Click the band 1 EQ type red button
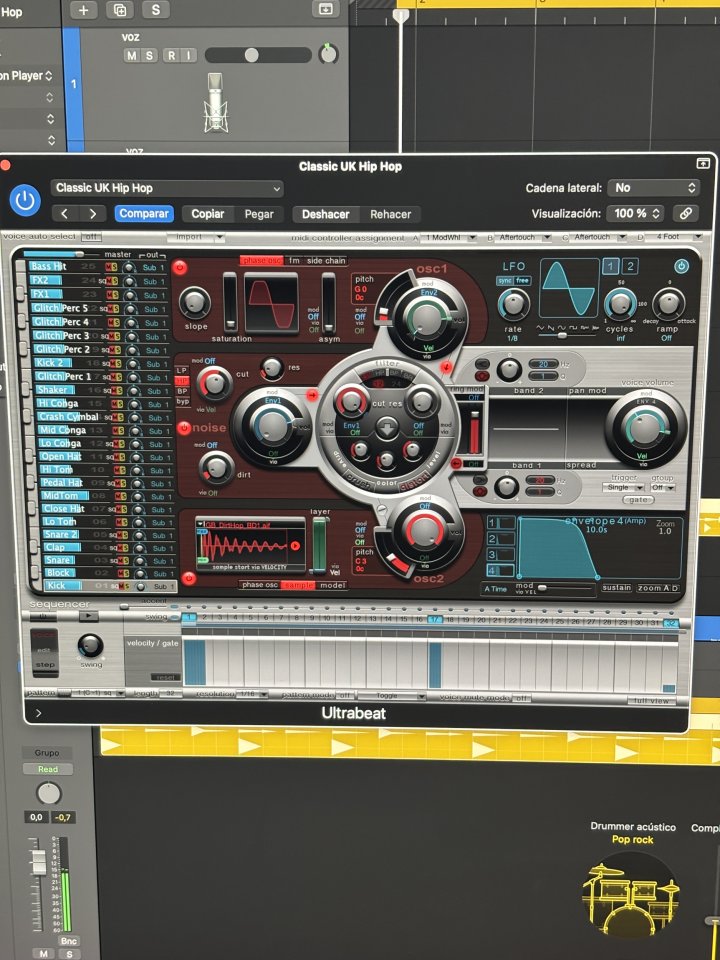Image resolution: width=720 pixels, height=960 pixels. 481,492
